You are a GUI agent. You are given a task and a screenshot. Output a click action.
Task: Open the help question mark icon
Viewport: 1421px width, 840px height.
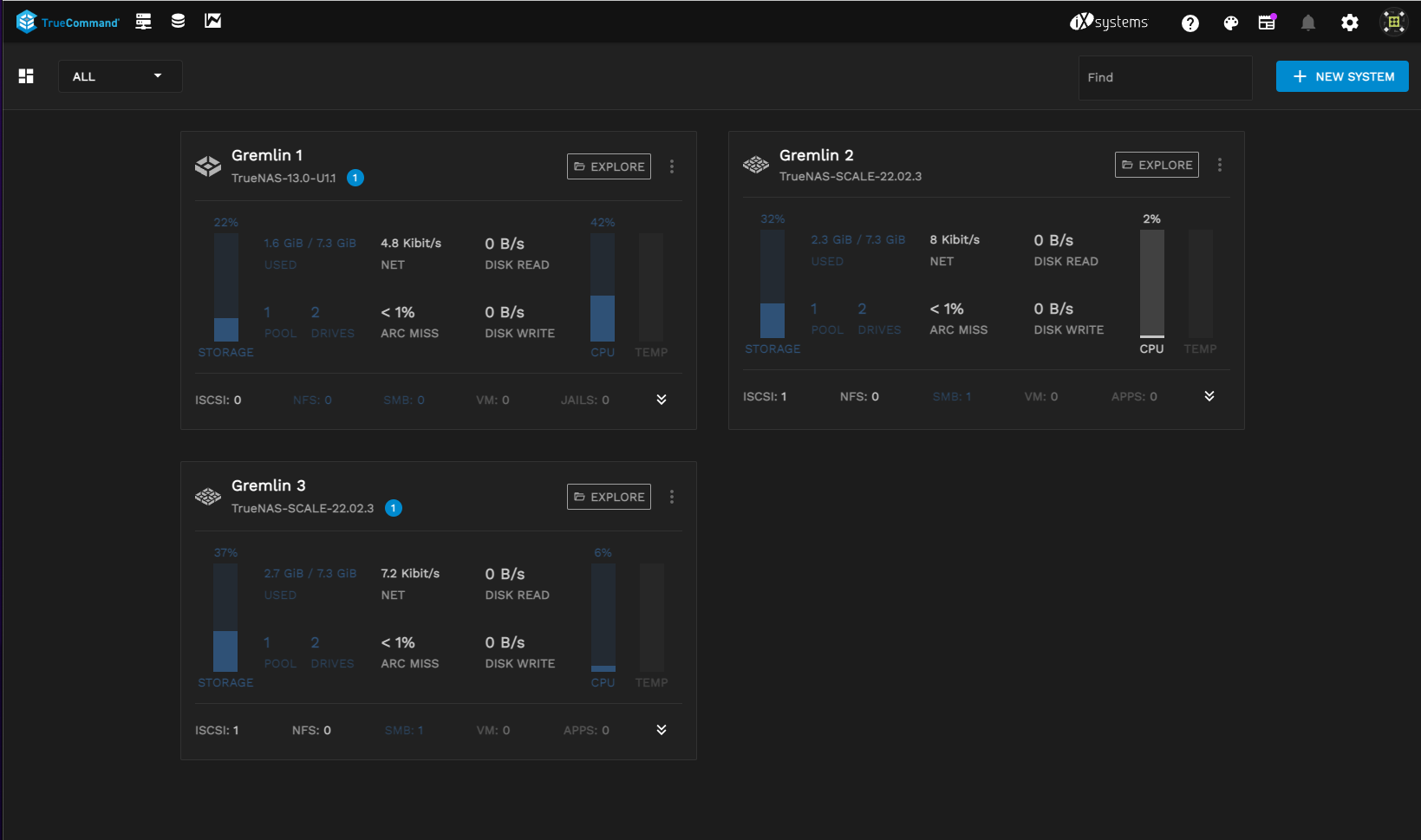1190,23
